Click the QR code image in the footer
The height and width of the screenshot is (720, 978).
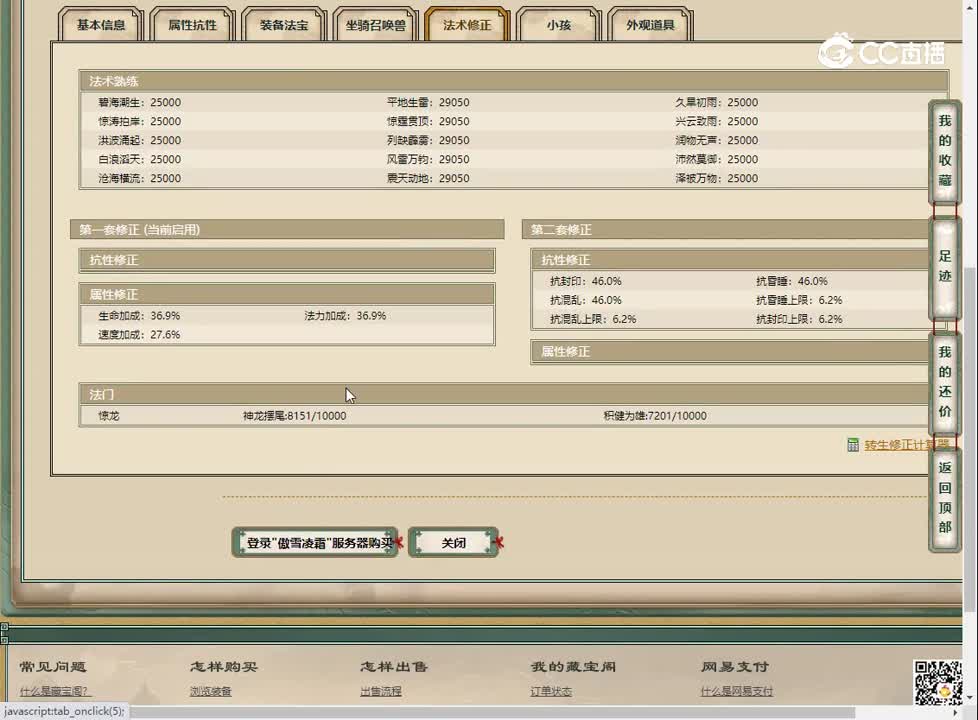[937, 682]
